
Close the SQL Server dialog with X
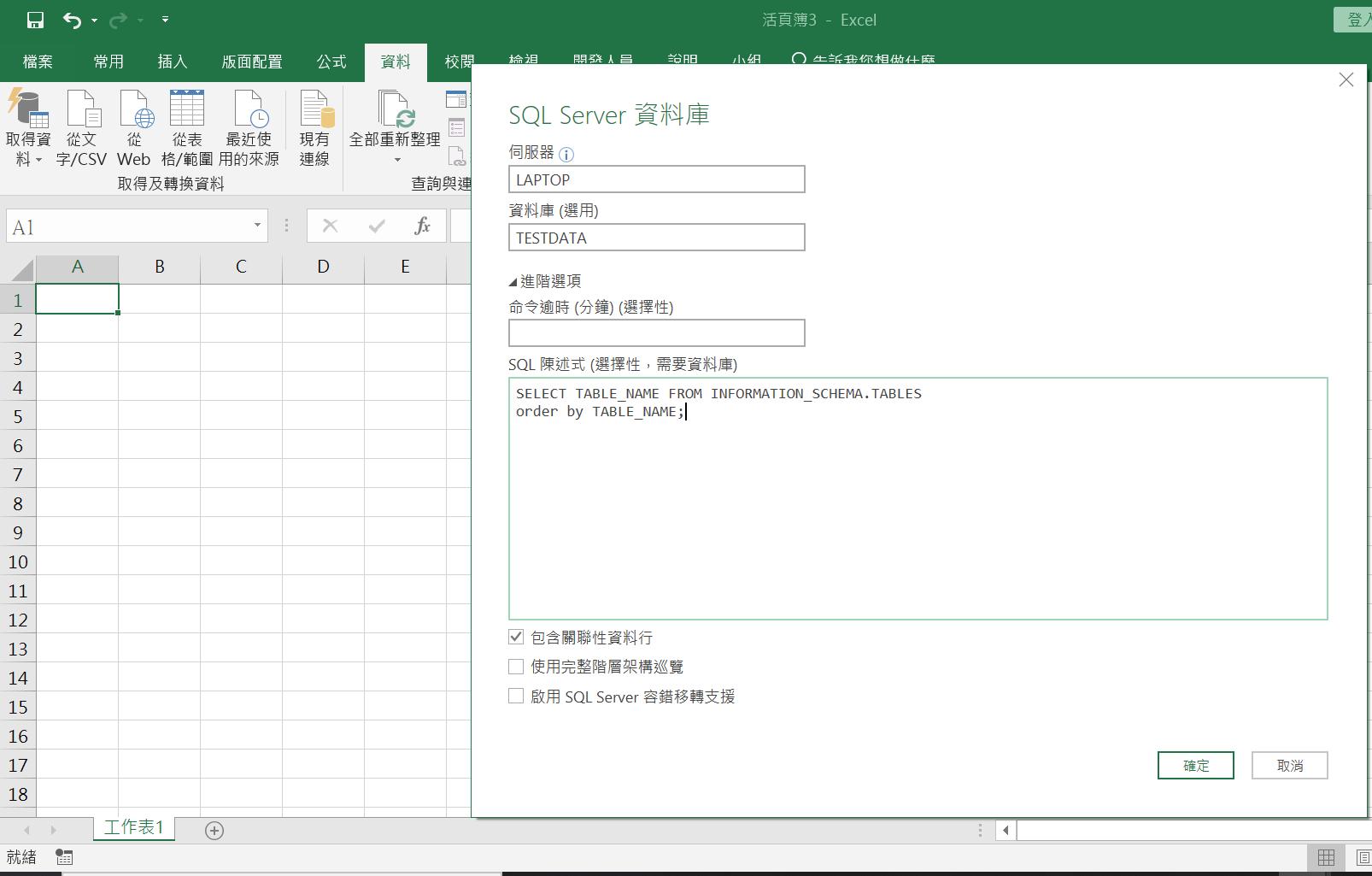pos(1346,79)
